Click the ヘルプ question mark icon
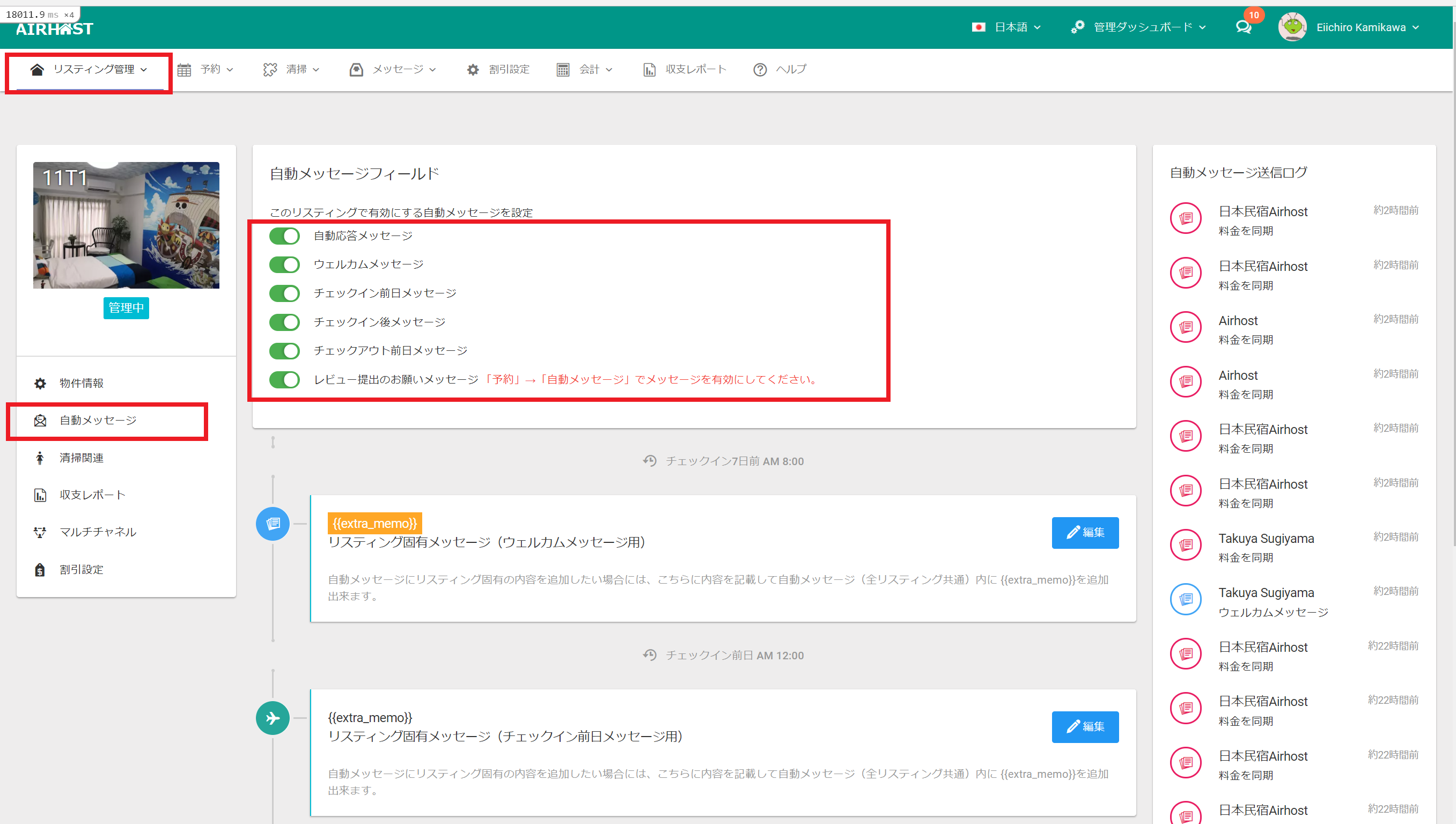1456x824 pixels. (760, 70)
